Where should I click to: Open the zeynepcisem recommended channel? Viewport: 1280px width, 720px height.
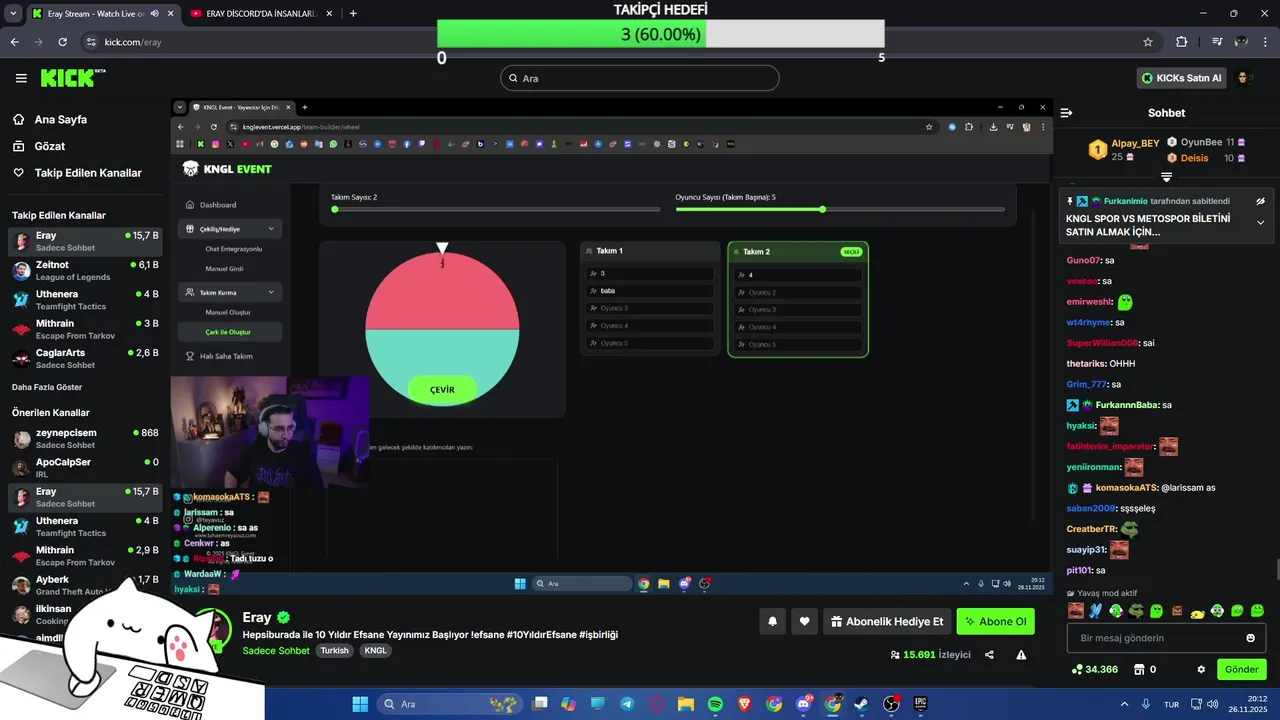point(83,439)
